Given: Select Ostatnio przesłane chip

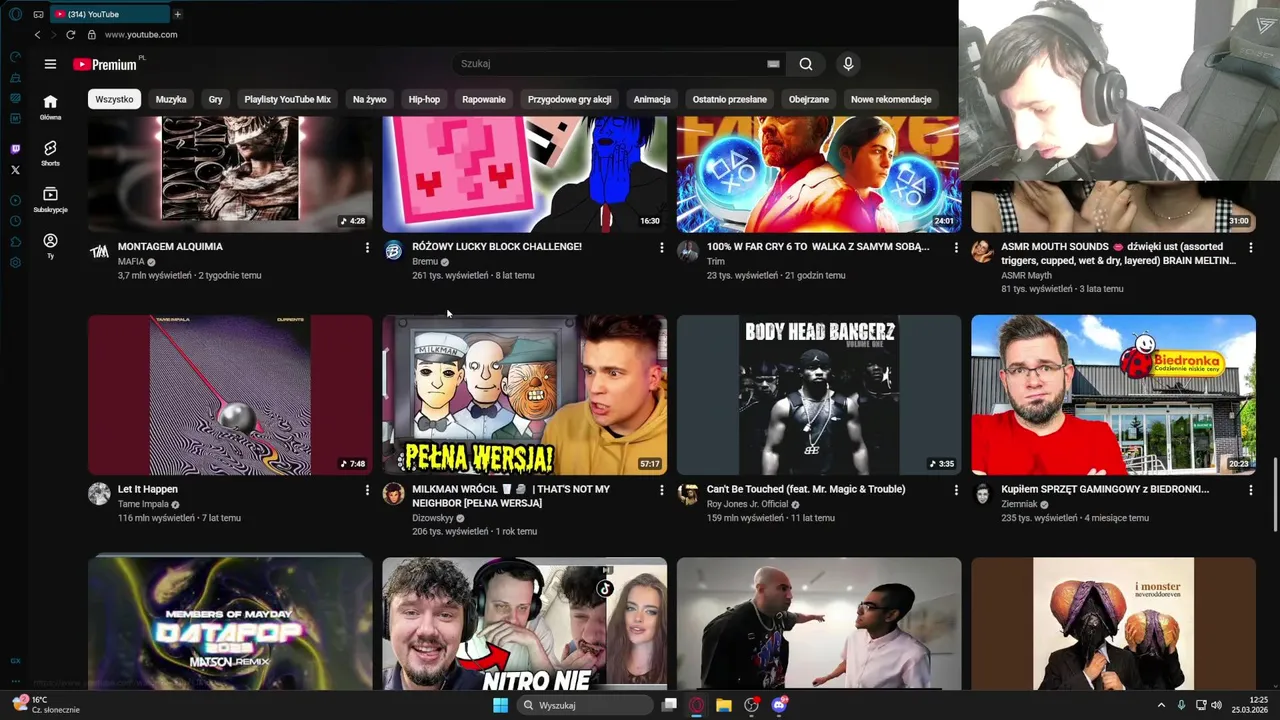Looking at the screenshot, I should click(730, 99).
